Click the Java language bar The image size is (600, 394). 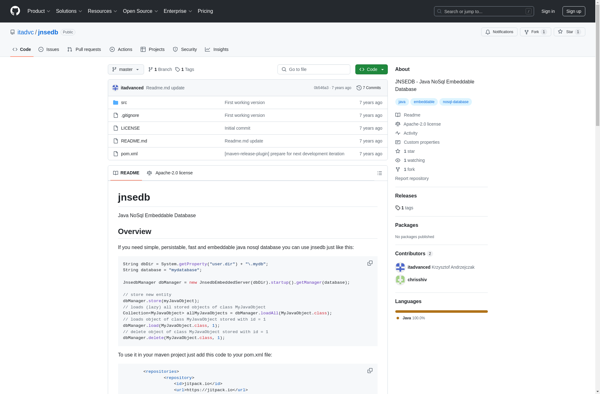[x=441, y=311]
